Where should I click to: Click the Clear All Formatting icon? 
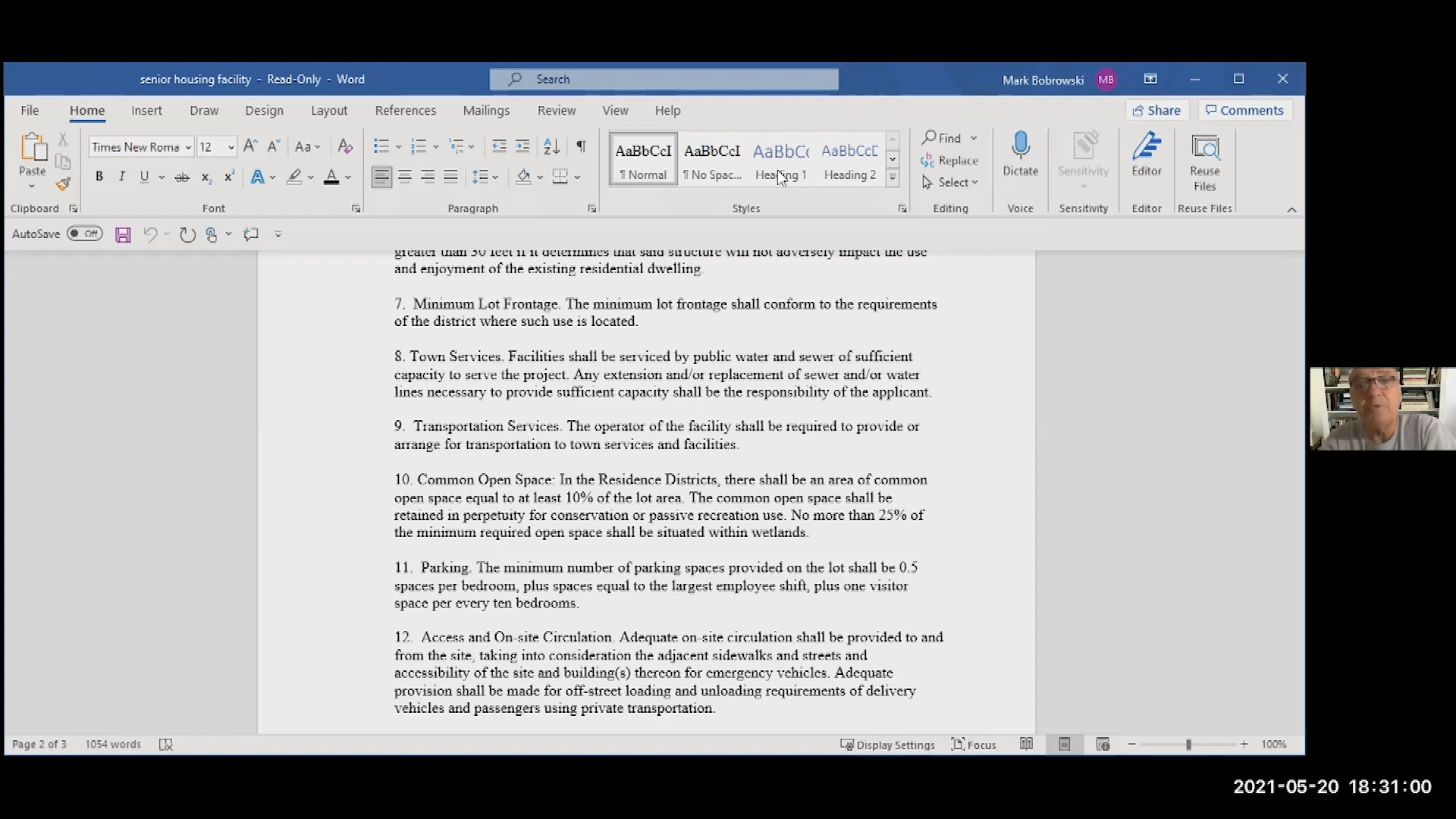(345, 146)
